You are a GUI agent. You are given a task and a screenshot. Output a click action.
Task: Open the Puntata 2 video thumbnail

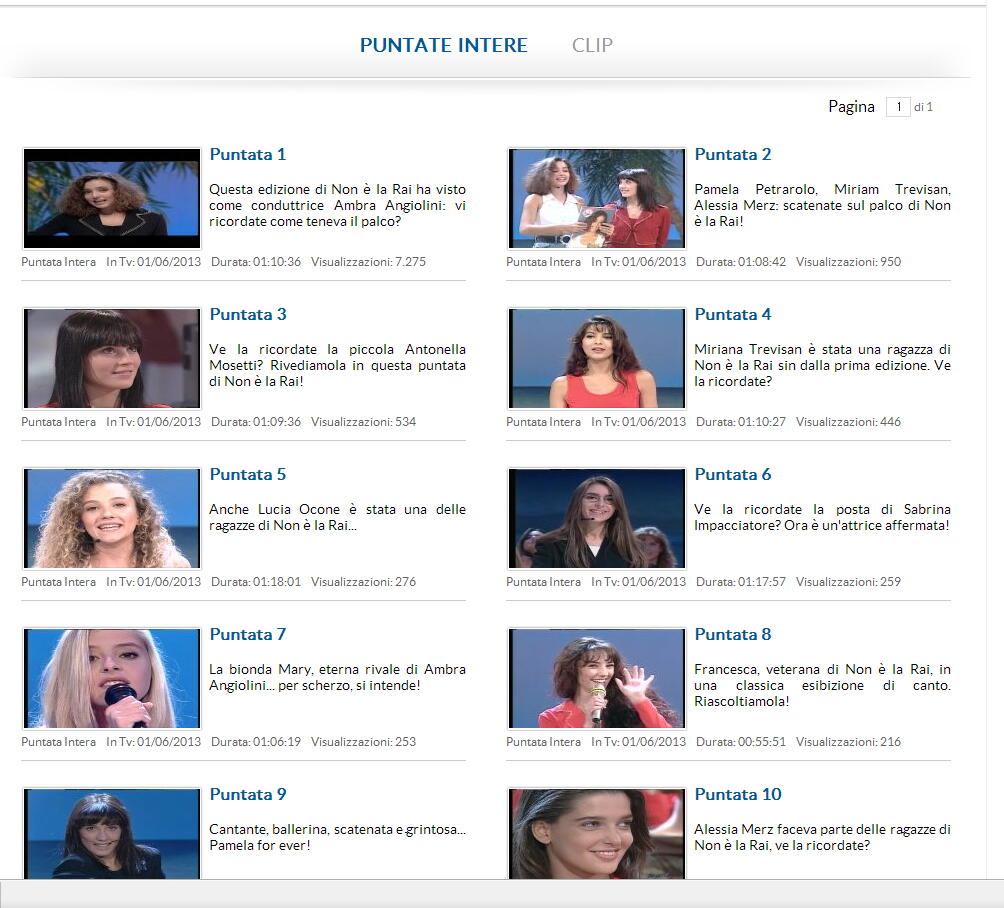tap(596, 198)
